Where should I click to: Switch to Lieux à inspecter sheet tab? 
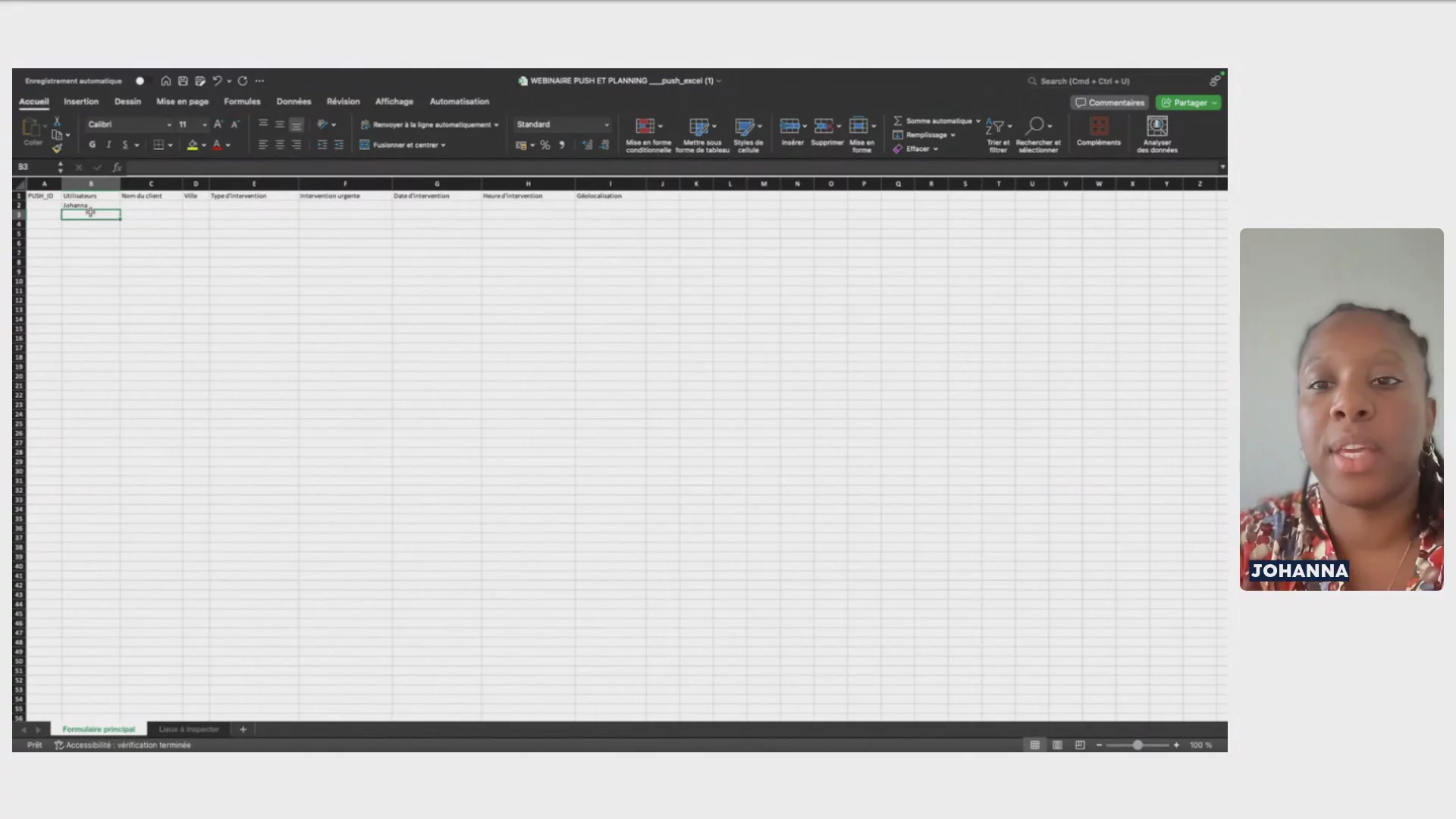click(x=189, y=730)
